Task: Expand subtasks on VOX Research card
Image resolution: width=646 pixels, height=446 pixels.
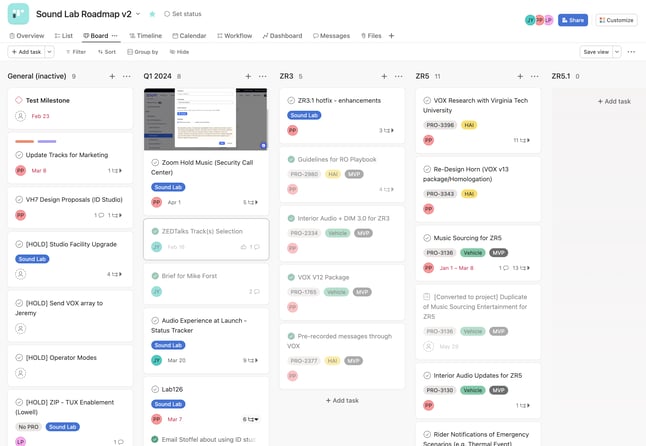Action: pos(522,140)
